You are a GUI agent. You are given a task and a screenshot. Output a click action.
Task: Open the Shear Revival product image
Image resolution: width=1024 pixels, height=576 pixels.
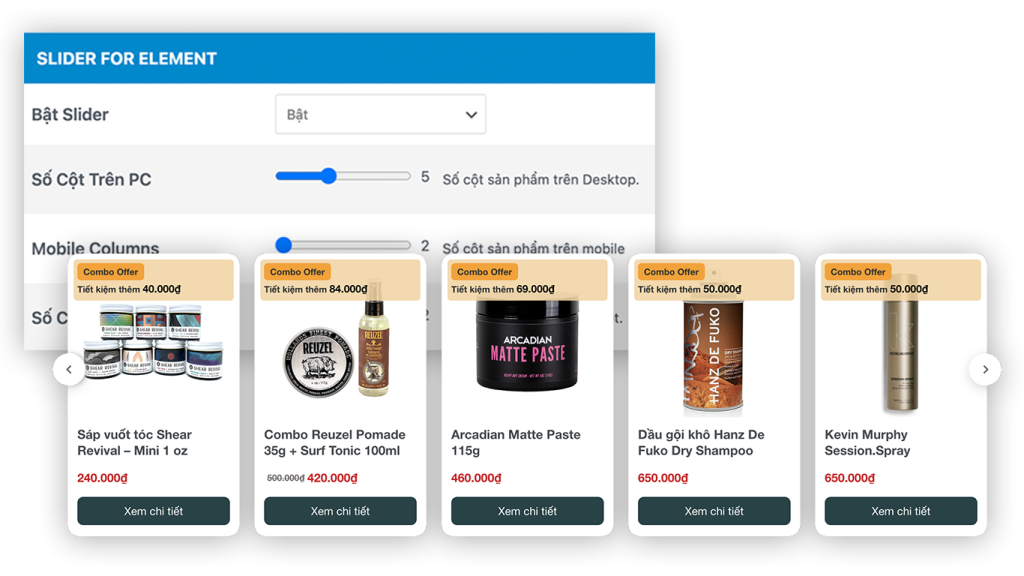(x=153, y=342)
